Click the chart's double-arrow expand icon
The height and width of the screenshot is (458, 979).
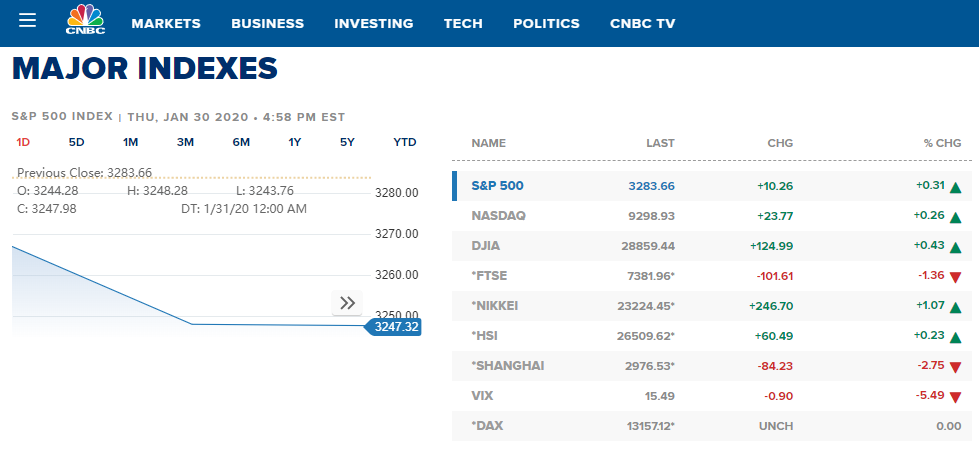(x=347, y=303)
